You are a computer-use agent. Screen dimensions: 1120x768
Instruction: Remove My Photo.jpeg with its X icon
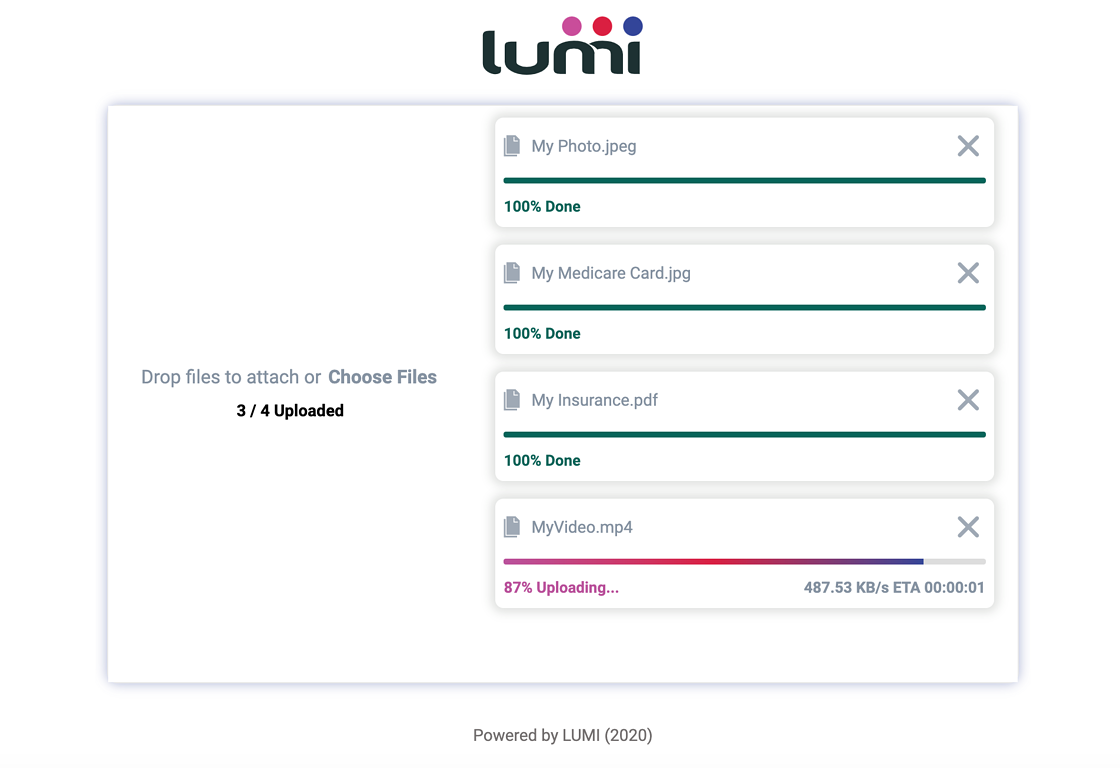point(968,146)
